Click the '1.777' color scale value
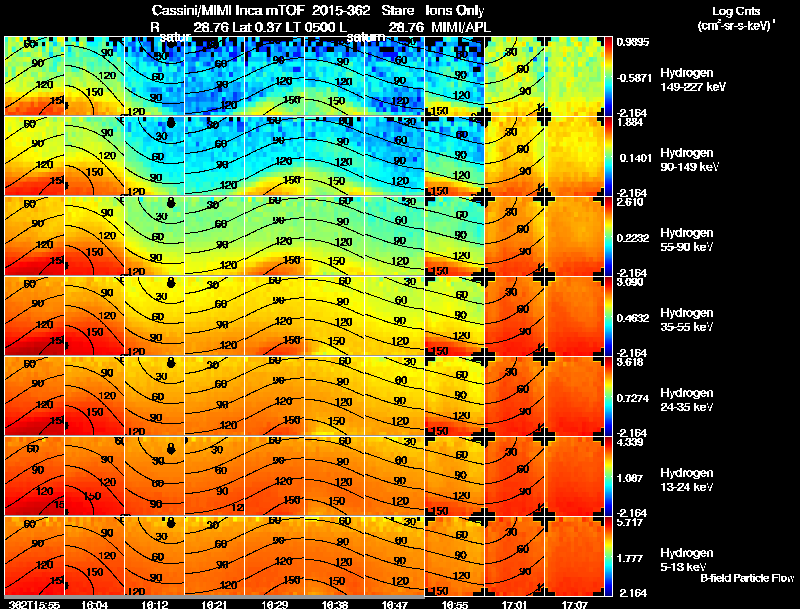The width and height of the screenshot is (800, 609). (x=630, y=558)
